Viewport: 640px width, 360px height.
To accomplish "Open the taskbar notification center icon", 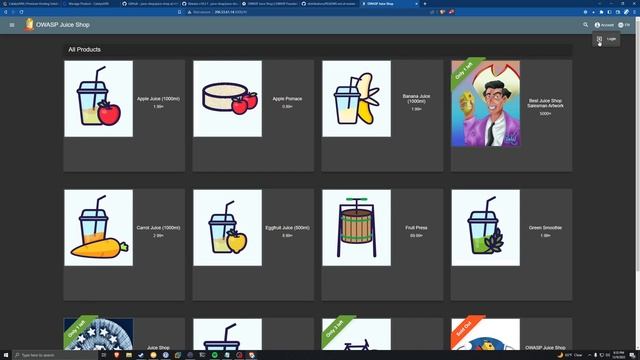I will tap(632, 355).
